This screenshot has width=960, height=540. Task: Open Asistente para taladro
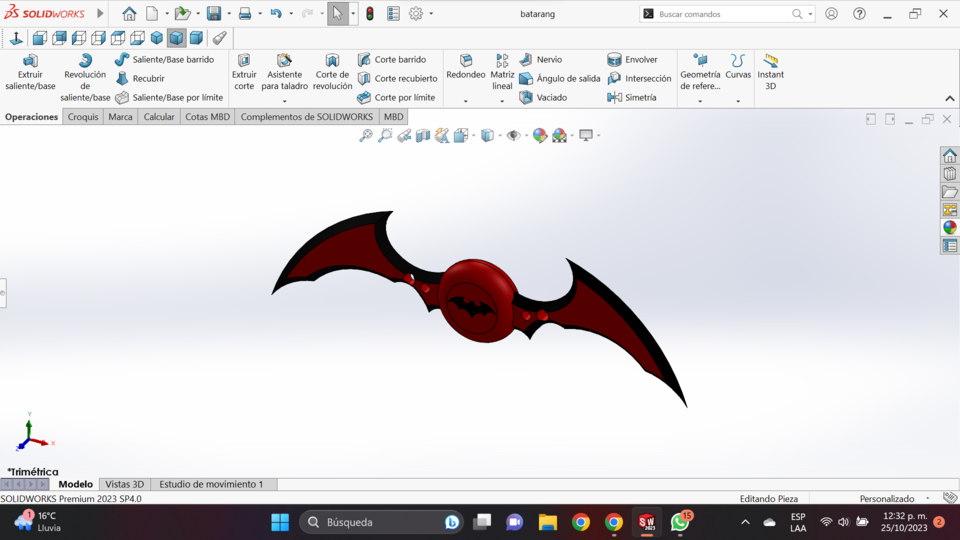[x=284, y=72]
